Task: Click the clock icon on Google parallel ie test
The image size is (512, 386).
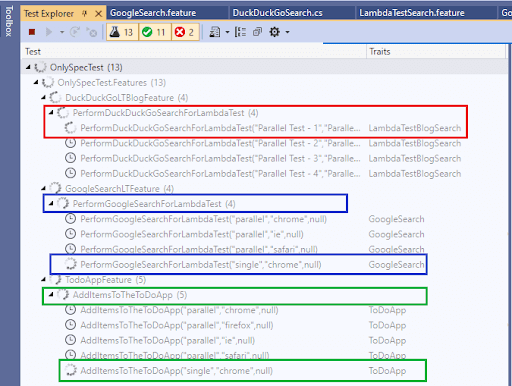Action: pyautogui.click(x=70, y=234)
